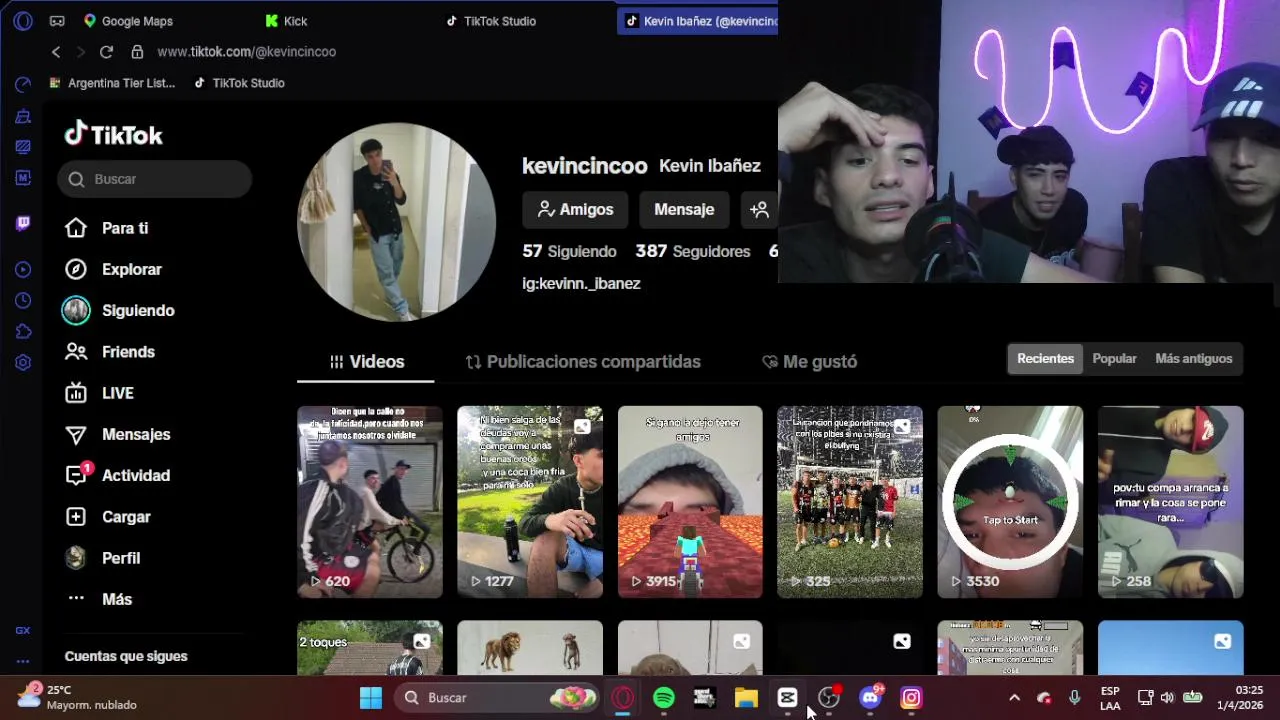
Task: Click the back navigation arrow
Action: [56, 52]
